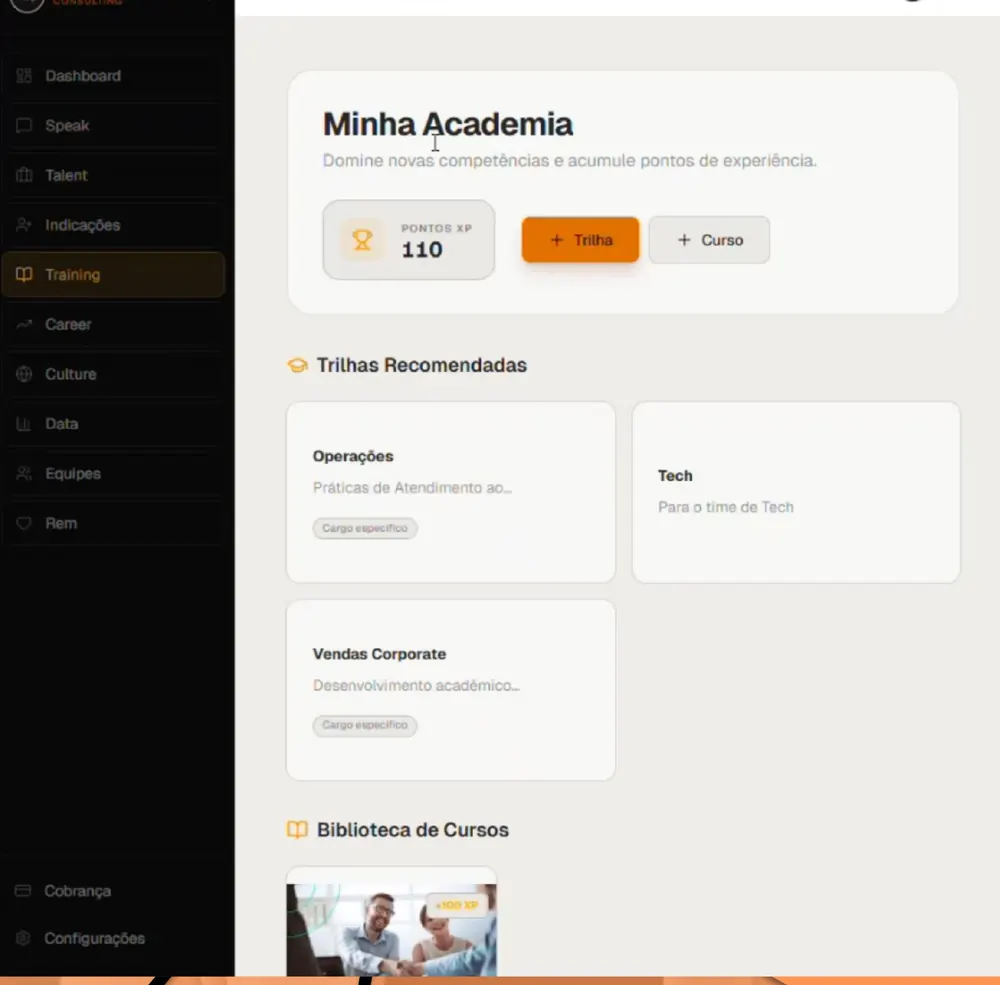1000x985 pixels.
Task: Click the graduation cap icon by Trilhas Recomendadas
Action: tap(297, 366)
